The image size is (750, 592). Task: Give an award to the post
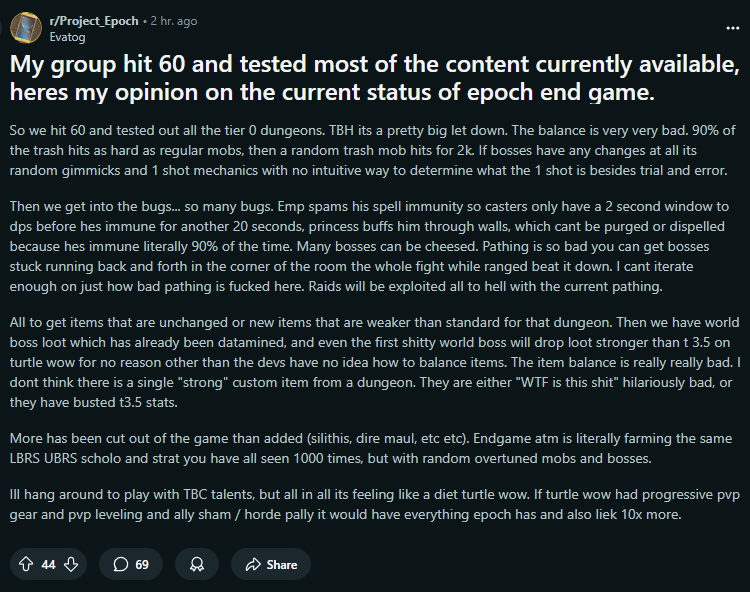coord(197,564)
